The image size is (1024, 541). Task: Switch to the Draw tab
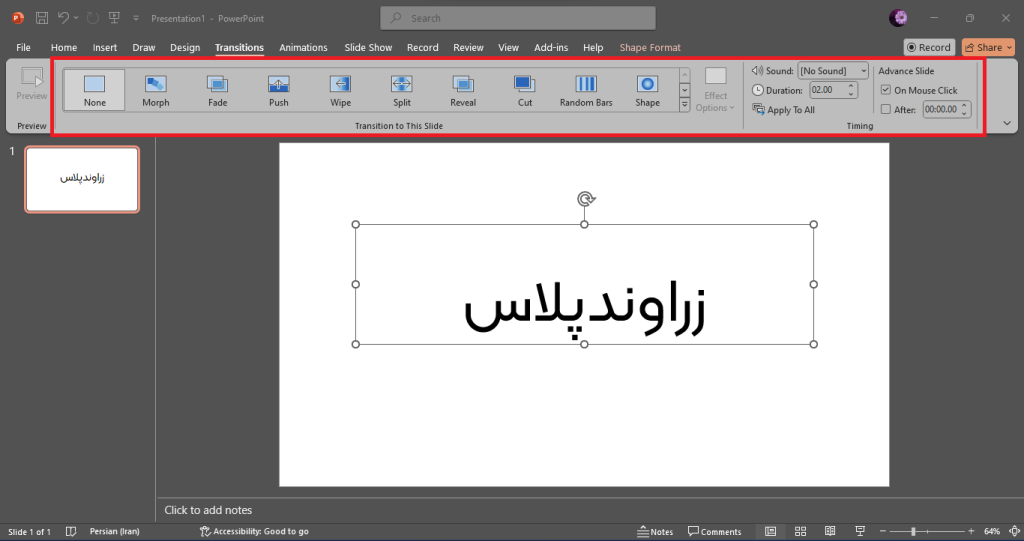144,47
